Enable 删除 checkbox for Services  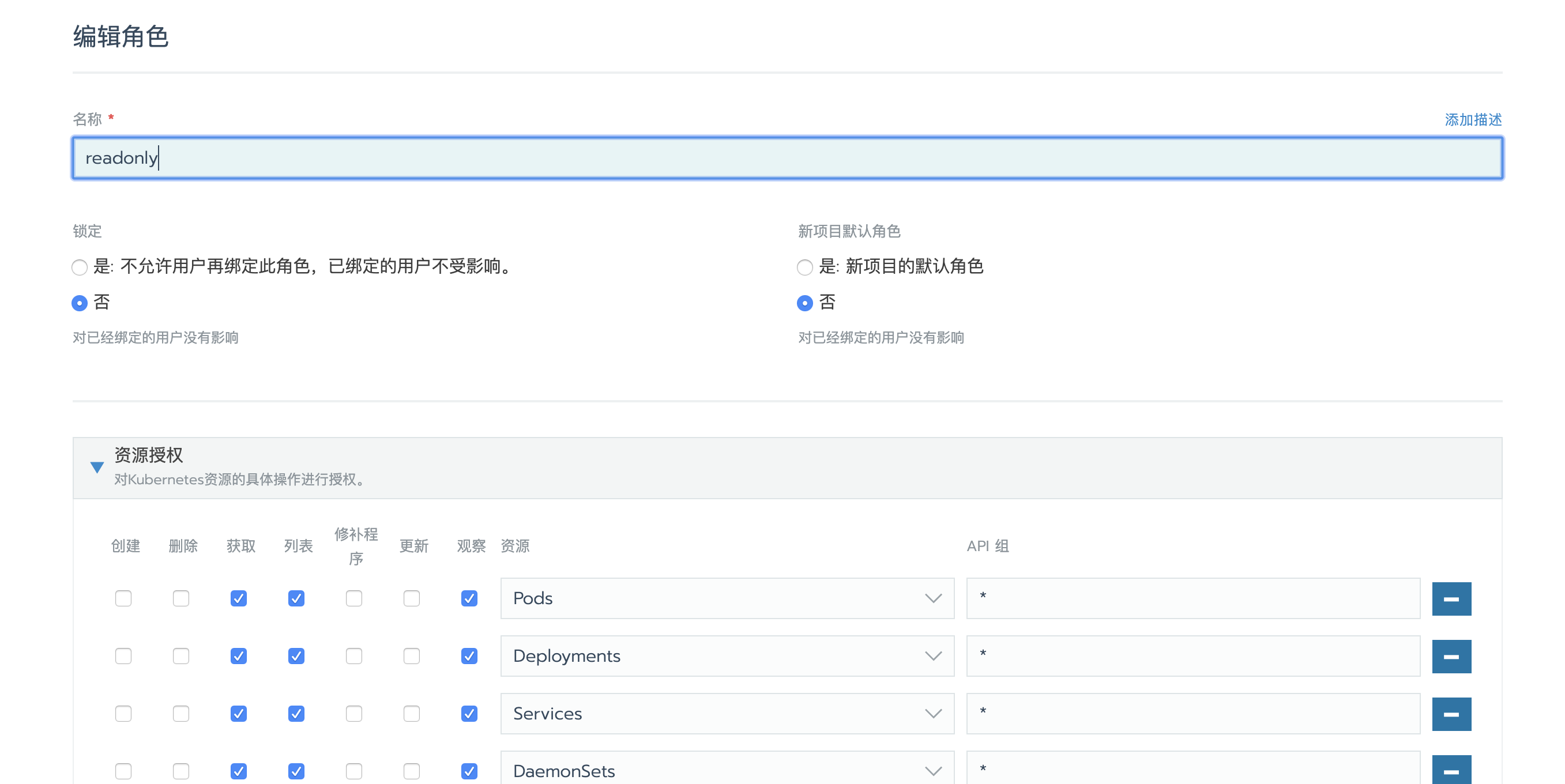(181, 714)
